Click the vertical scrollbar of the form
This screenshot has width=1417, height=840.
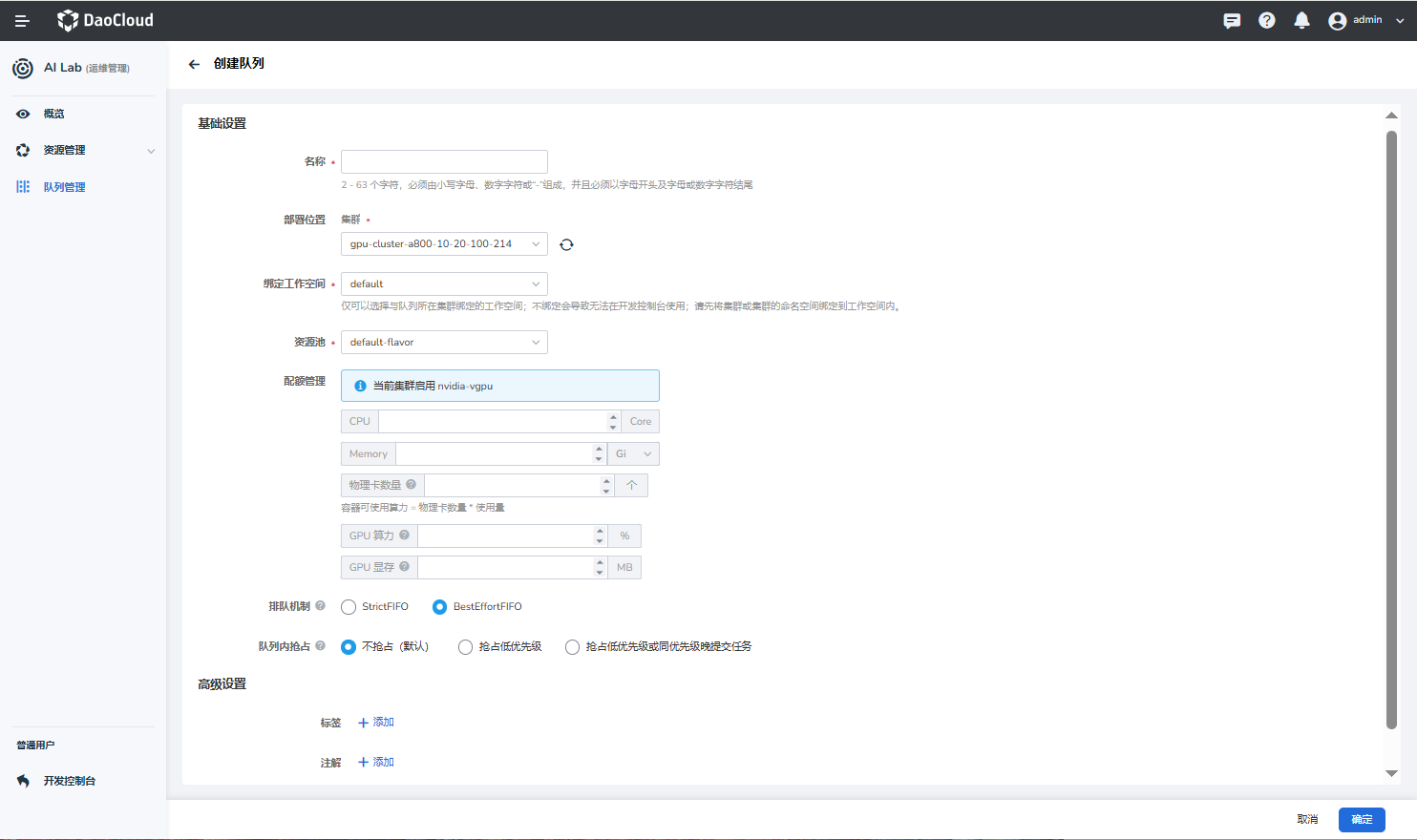(1391, 430)
